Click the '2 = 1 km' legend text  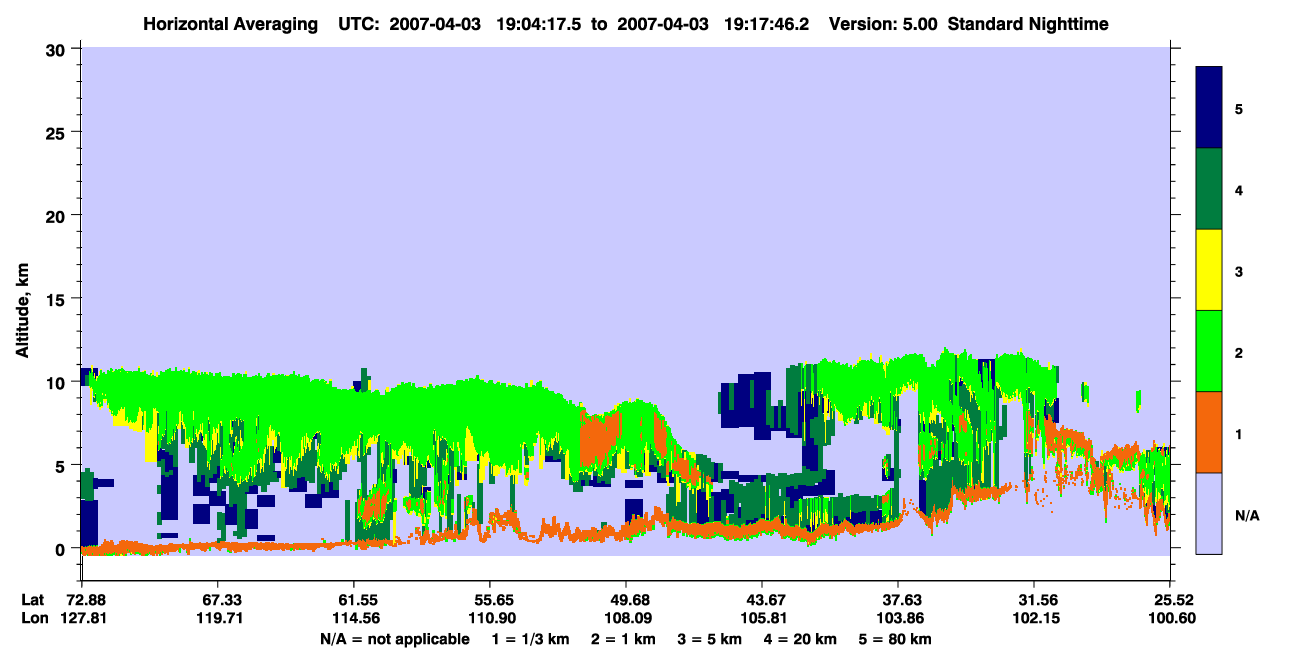coord(623,639)
